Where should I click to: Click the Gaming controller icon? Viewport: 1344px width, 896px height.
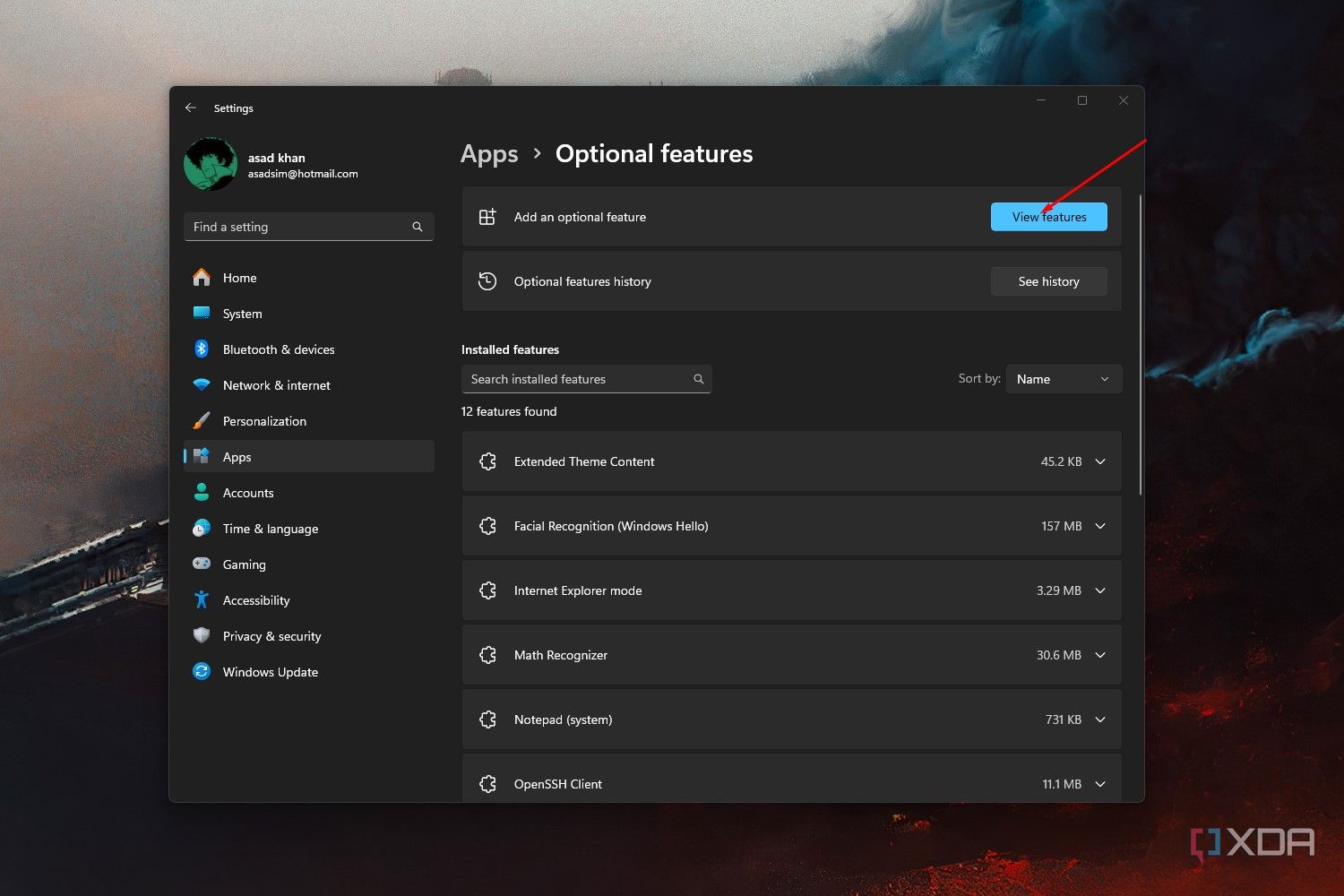click(202, 564)
